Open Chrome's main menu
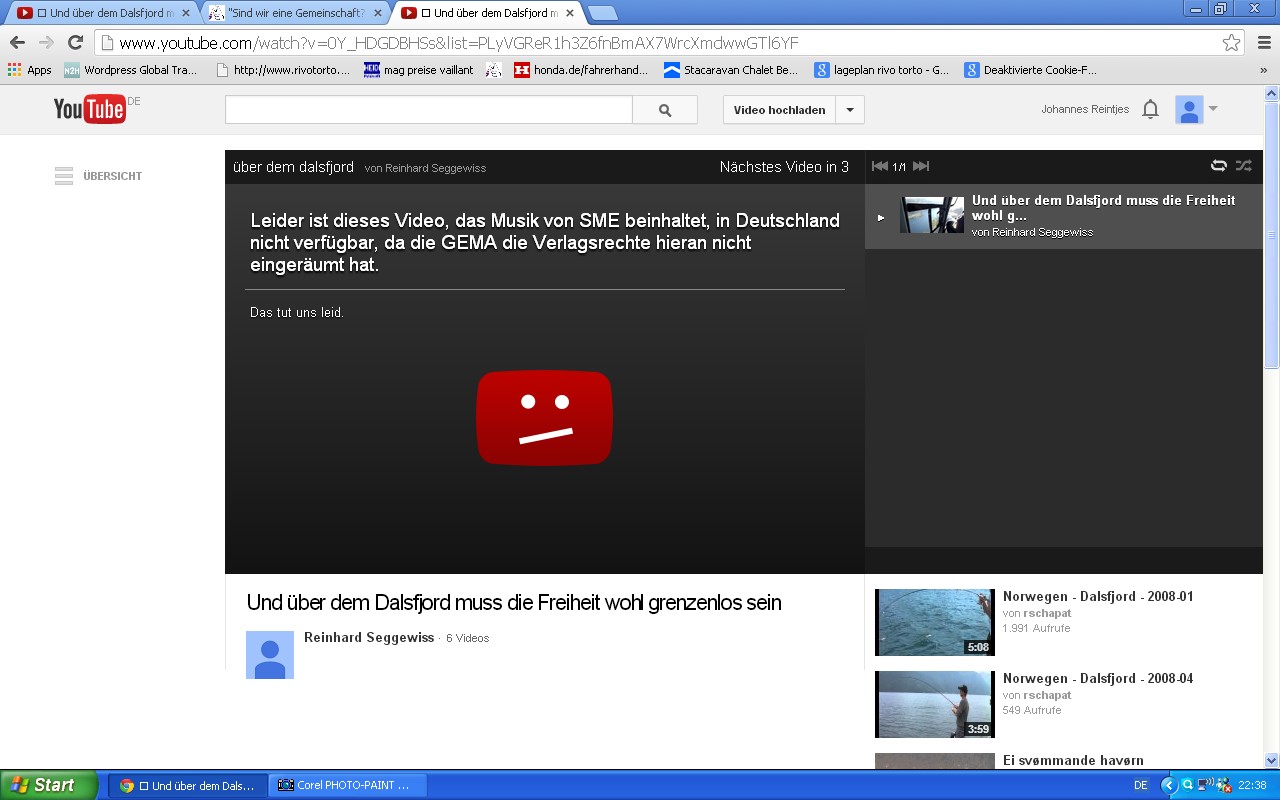1280x800 pixels. (1263, 42)
